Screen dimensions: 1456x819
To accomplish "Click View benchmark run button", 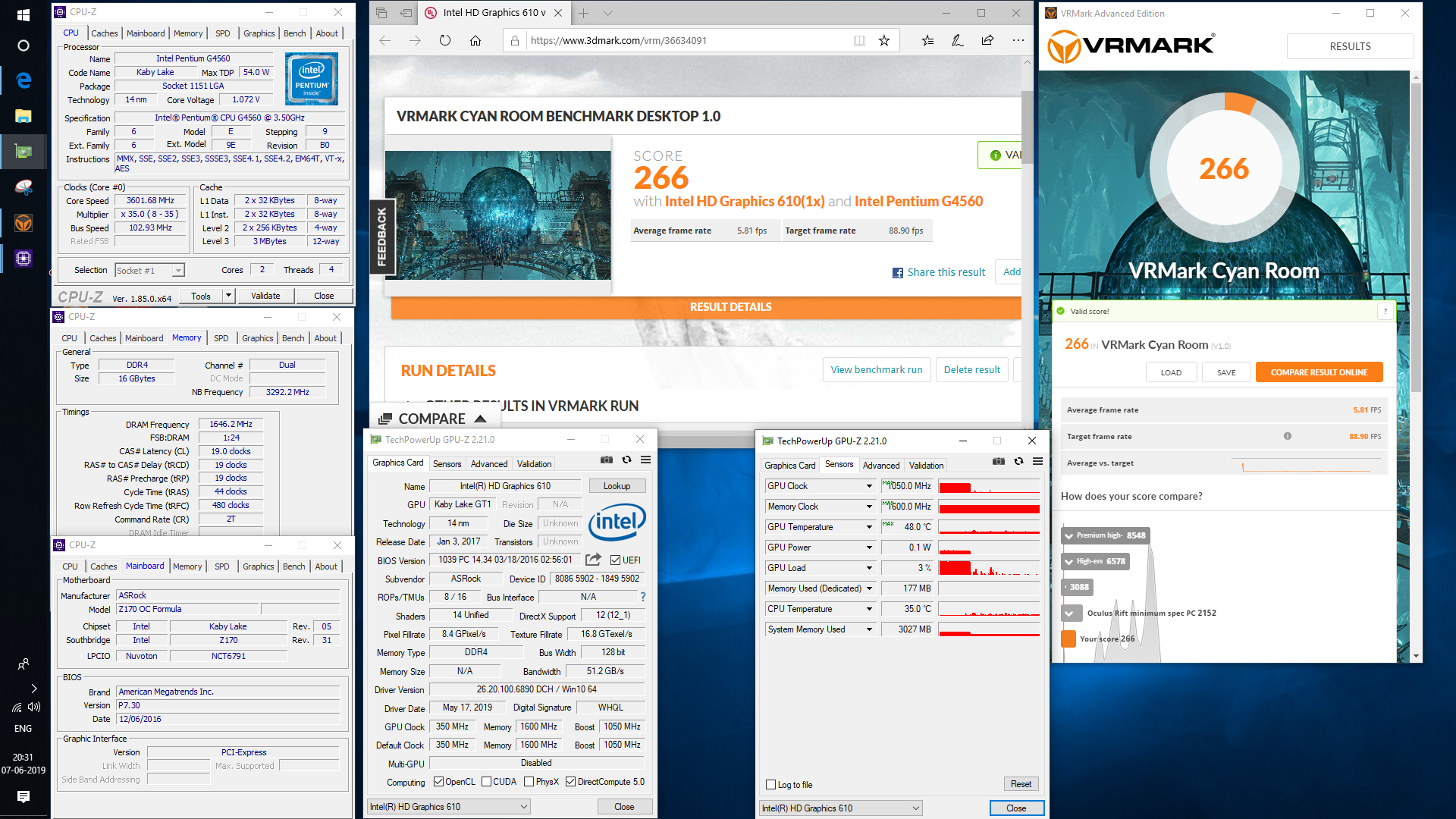I will tap(877, 370).
